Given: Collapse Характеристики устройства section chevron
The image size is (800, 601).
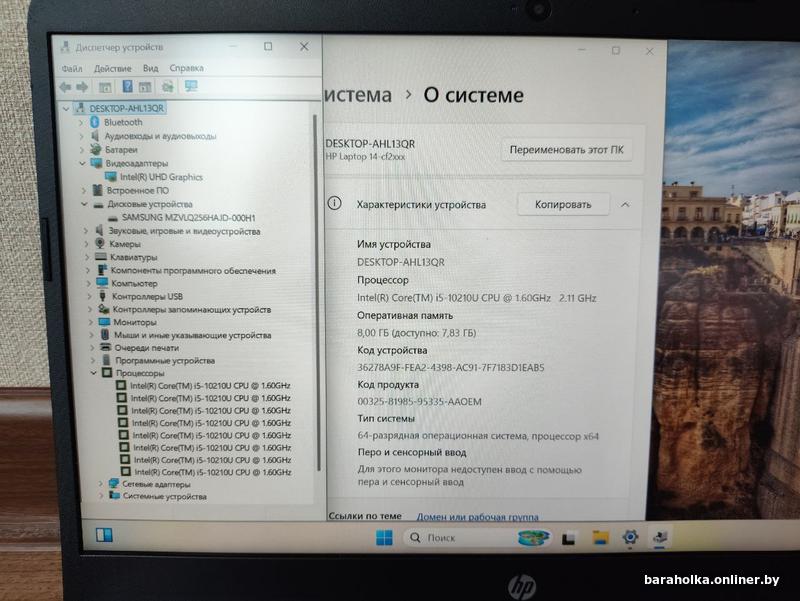Looking at the screenshot, I should coord(625,205).
